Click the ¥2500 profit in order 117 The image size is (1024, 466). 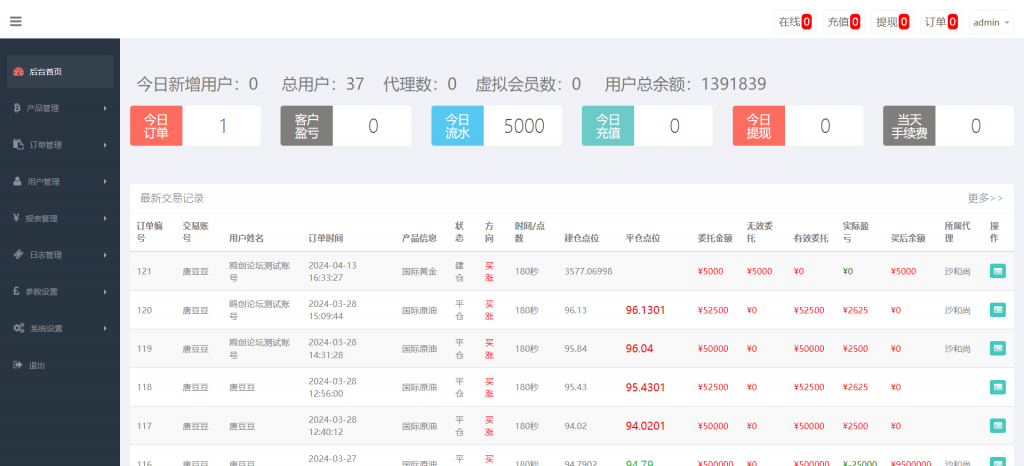(855, 426)
